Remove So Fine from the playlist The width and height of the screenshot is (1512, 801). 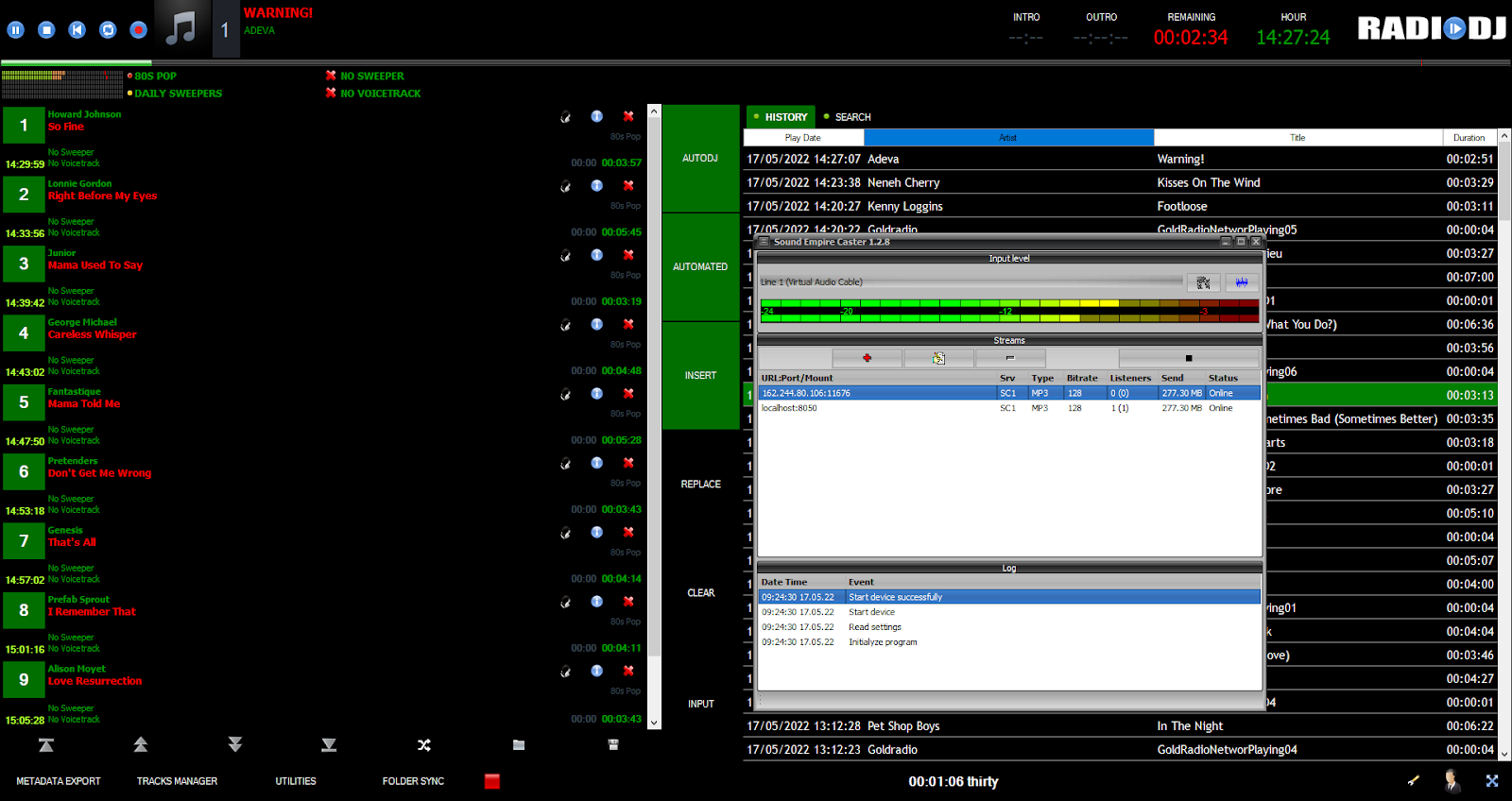click(628, 116)
